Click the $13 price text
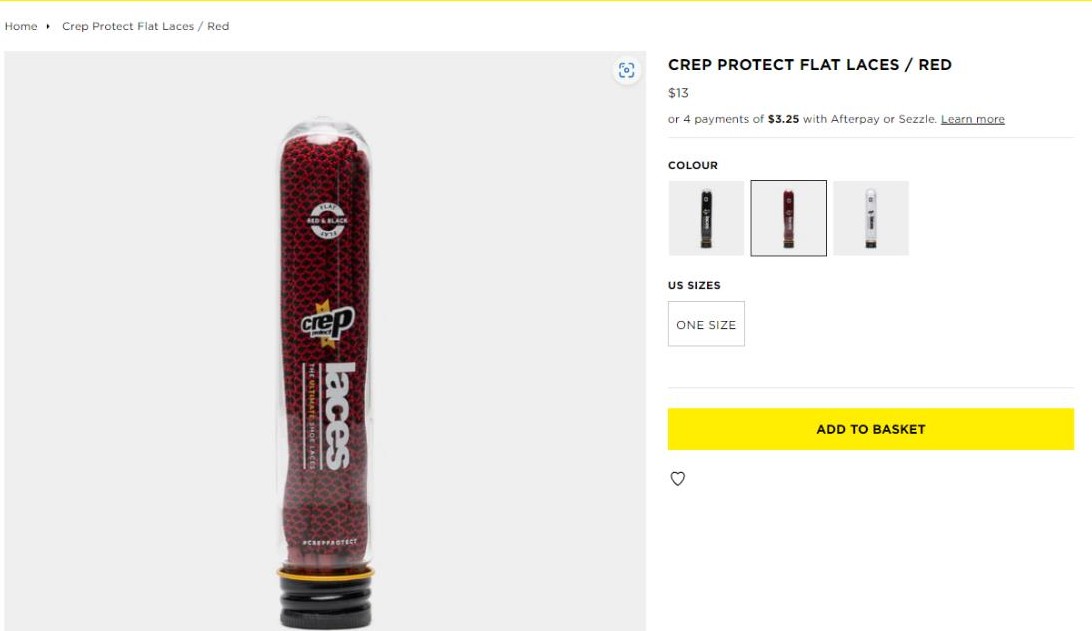1092x631 pixels. (x=678, y=93)
